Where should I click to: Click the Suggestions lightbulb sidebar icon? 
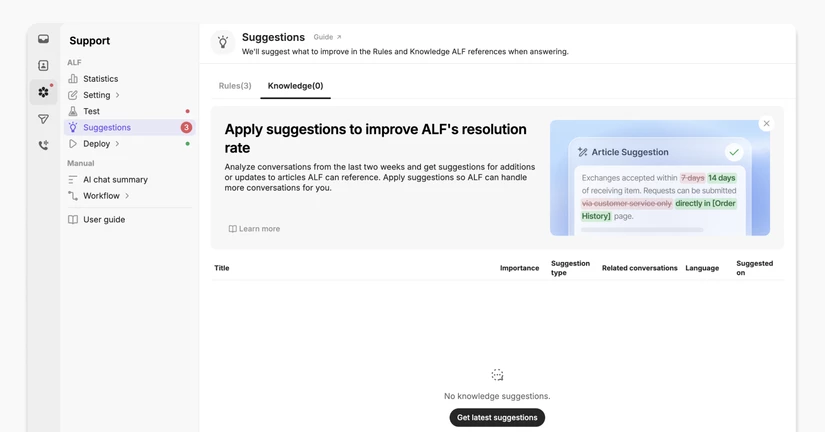73,127
